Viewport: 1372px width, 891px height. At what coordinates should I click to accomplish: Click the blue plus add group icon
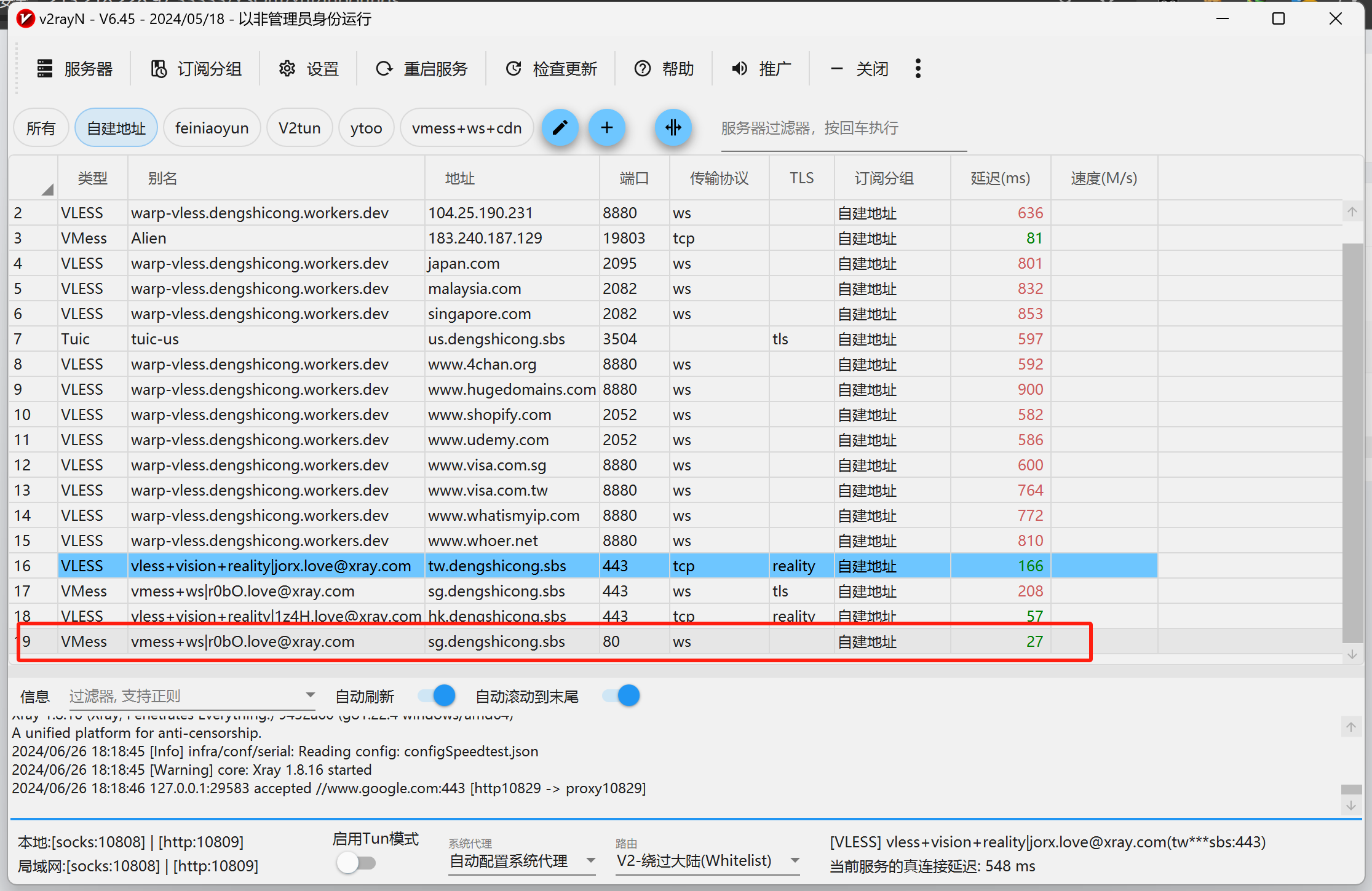[606, 128]
